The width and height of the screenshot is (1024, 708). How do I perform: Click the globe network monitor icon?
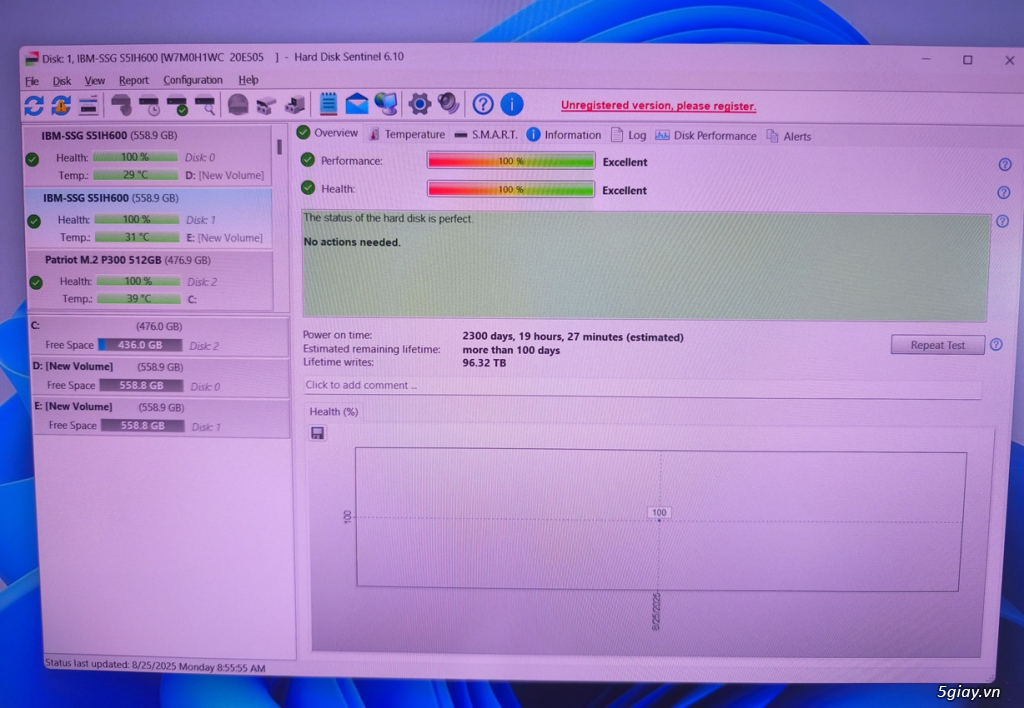point(385,104)
